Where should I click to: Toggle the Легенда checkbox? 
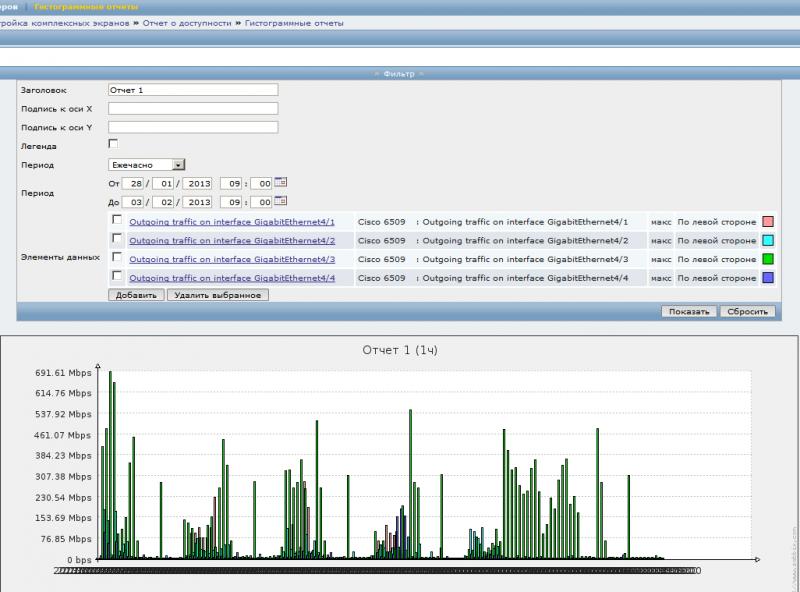click(x=113, y=145)
